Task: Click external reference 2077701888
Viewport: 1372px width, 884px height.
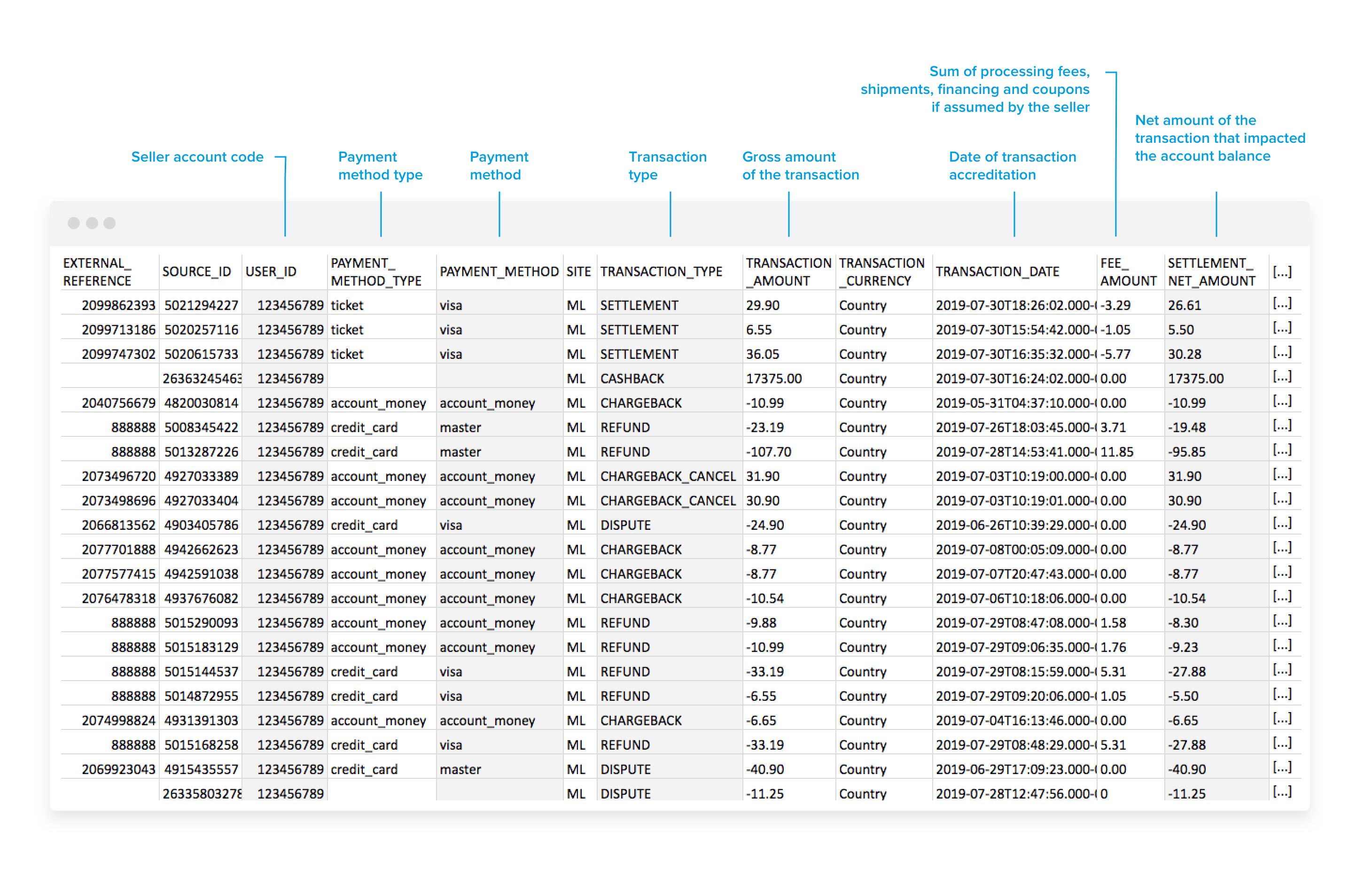Action: [118, 550]
